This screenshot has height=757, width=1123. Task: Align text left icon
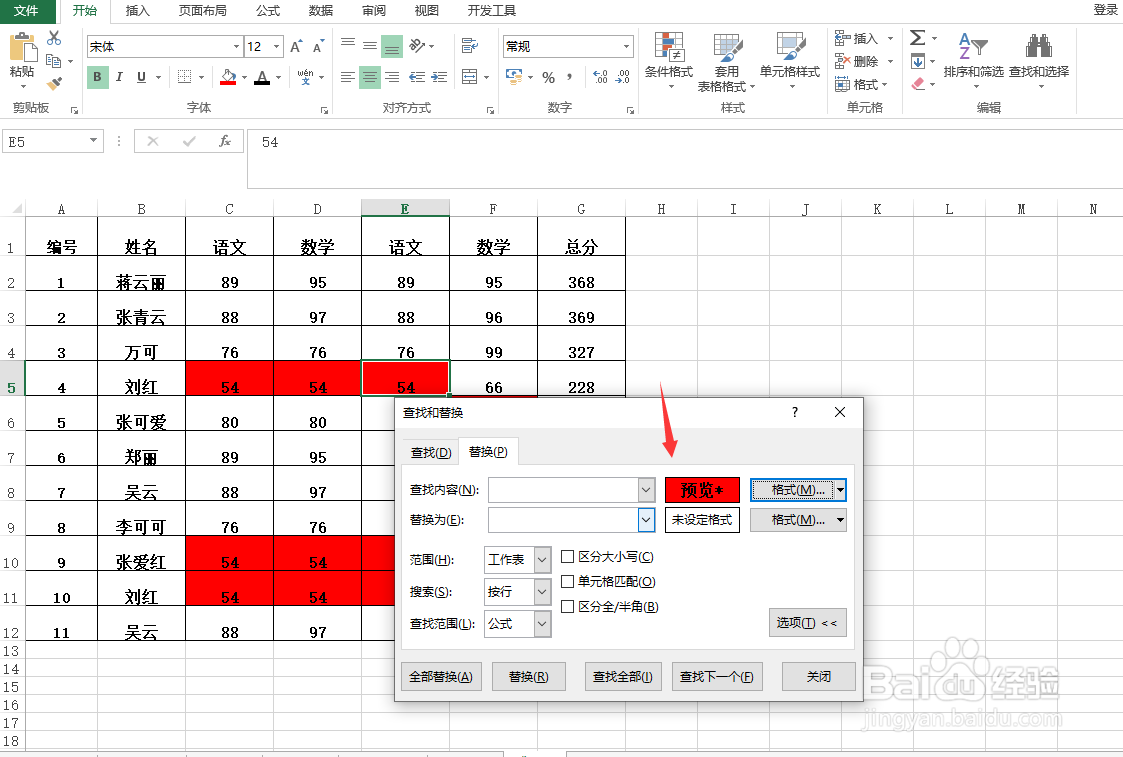pyautogui.click(x=347, y=77)
